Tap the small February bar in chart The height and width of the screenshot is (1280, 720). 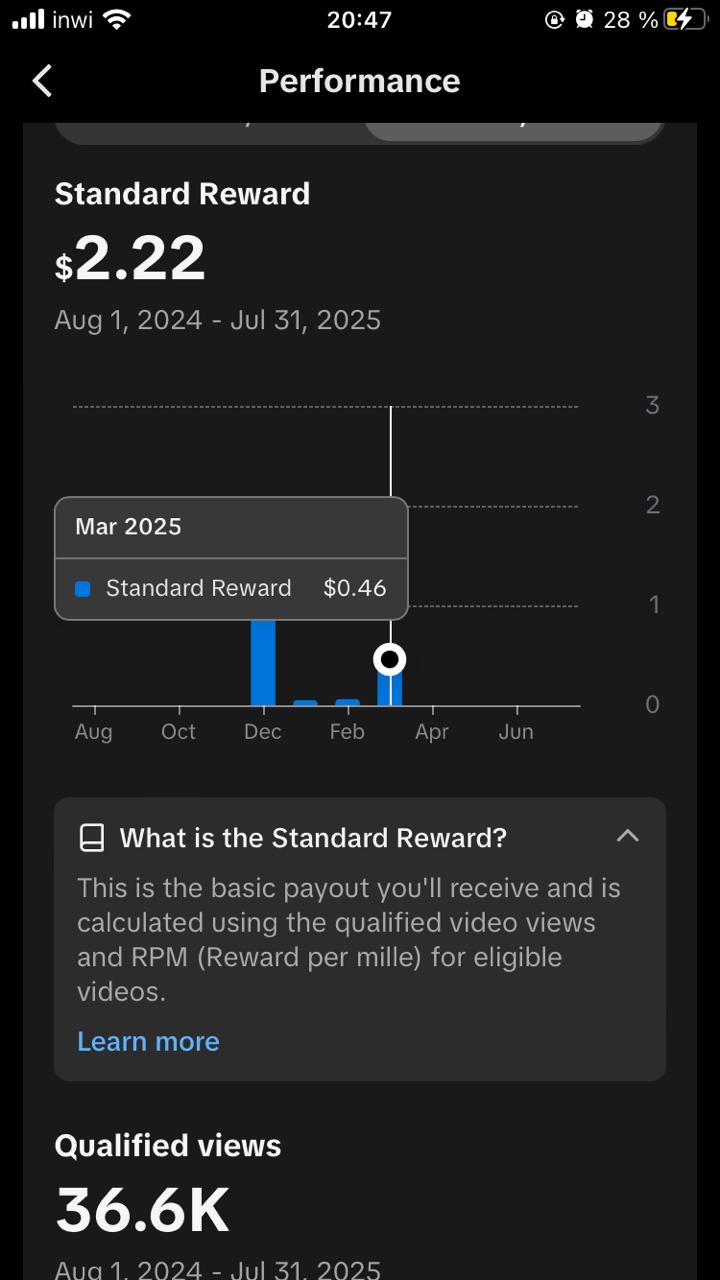pos(347,702)
